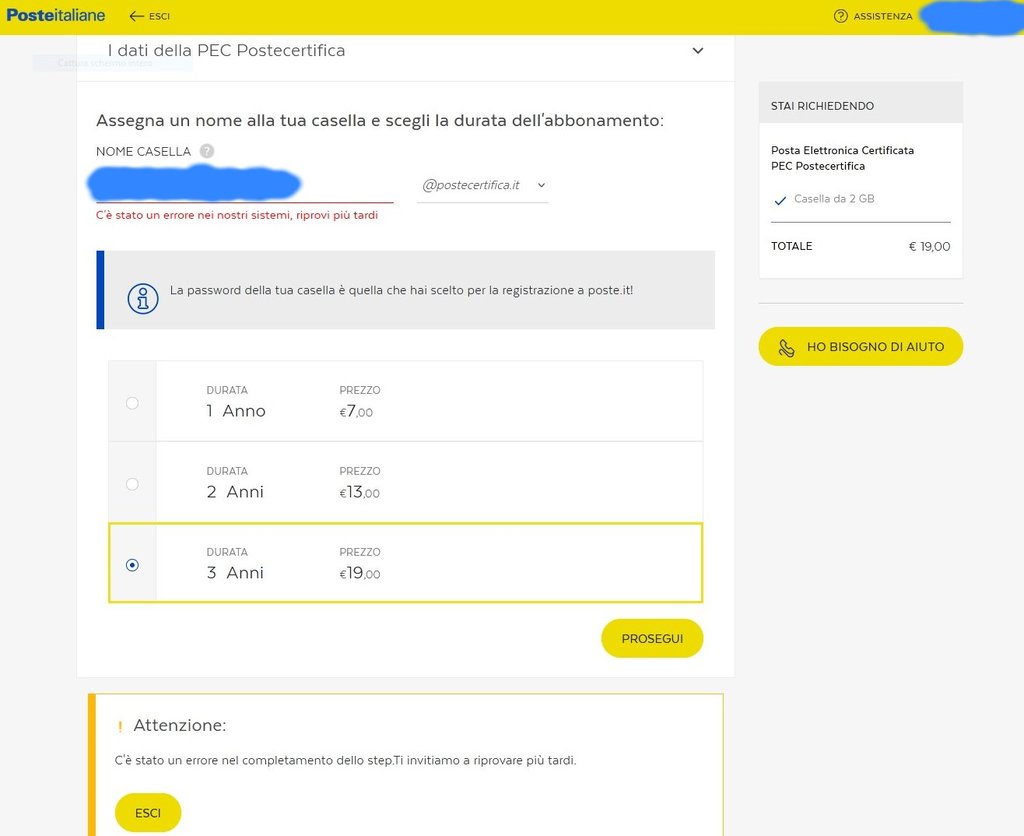Click the exclamation icon next to Attenzione
This screenshot has width=1024, height=836.
tap(120, 727)
